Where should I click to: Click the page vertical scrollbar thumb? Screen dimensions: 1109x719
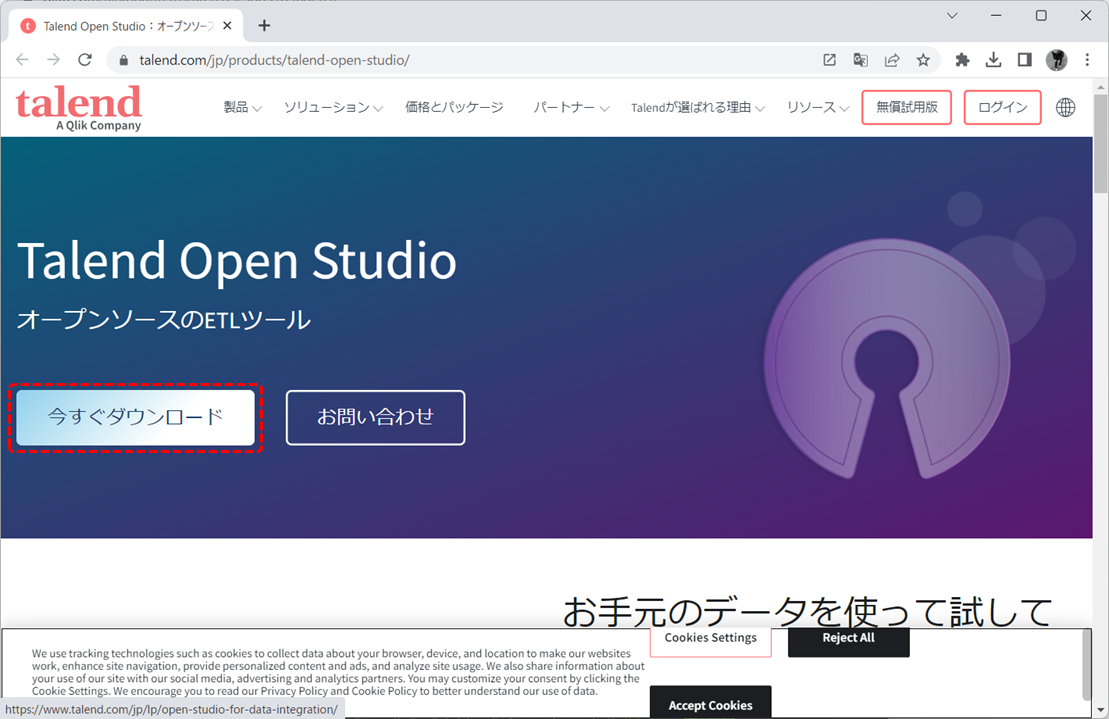click(1101, 144)
